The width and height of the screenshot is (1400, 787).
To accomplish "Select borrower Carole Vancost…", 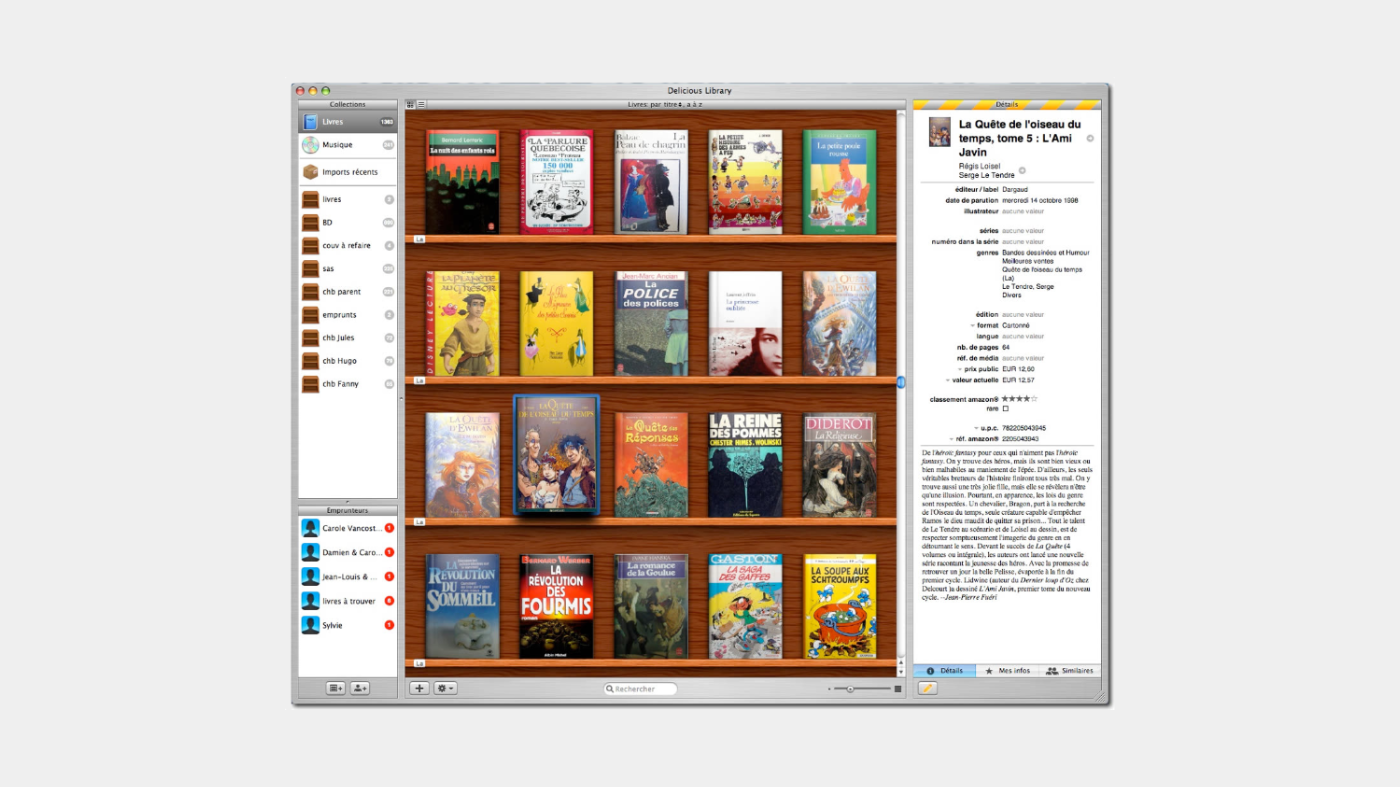I will tap(347, 528).
